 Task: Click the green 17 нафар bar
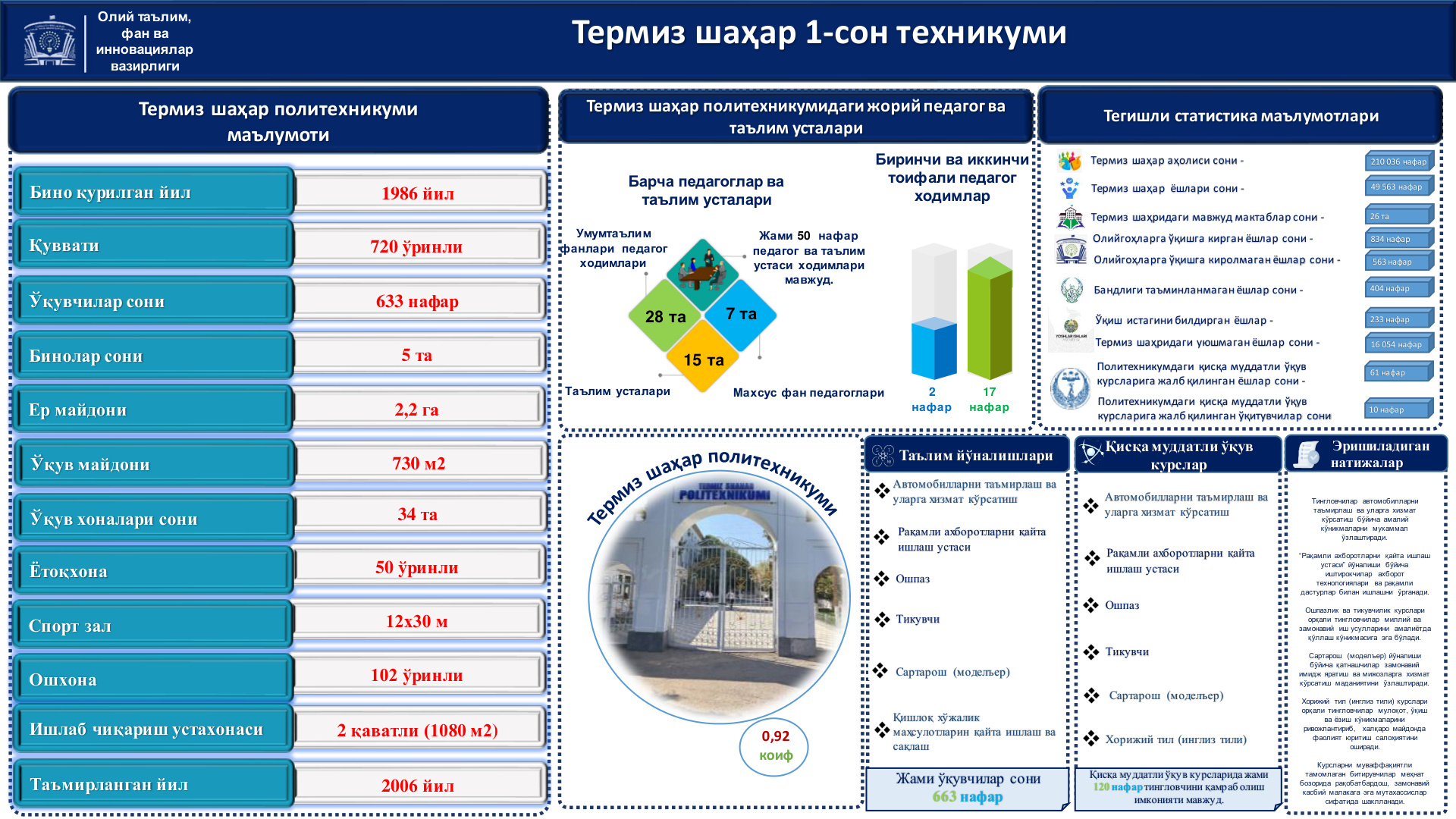[x=990, y=318]
